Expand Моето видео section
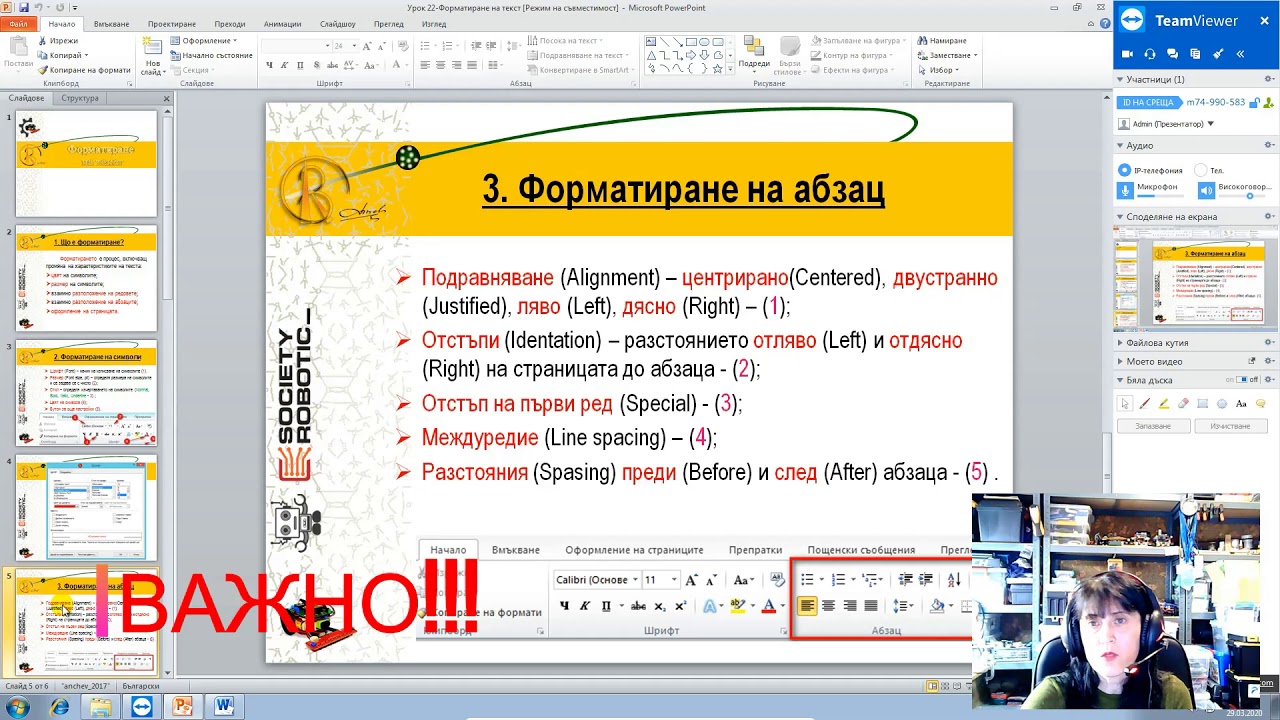The width and height of the screenshot is (1280, 720). pos(1121,362)
